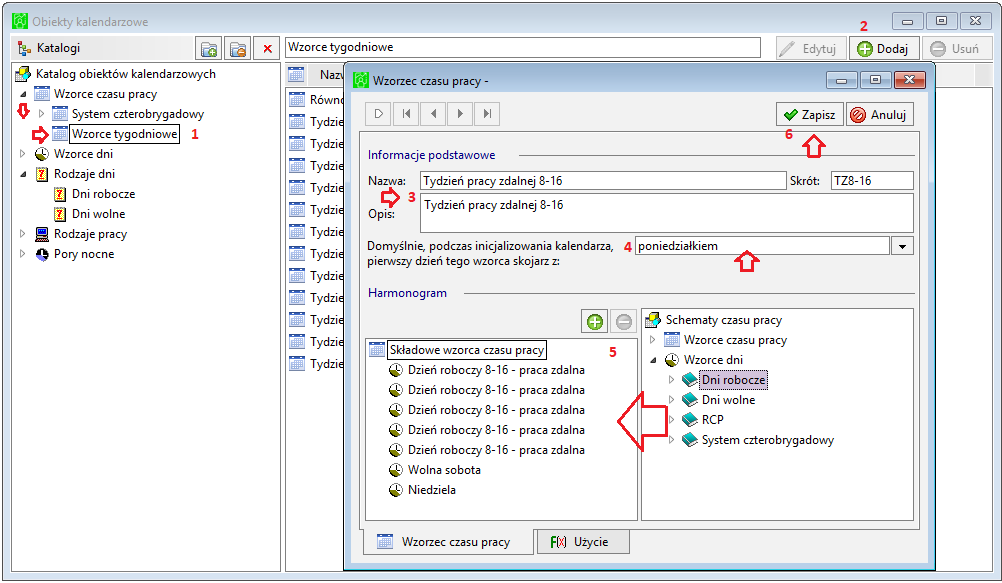Click the first navigation arrow in dialog
This screenshot has height=583, width=1002.
378,114
